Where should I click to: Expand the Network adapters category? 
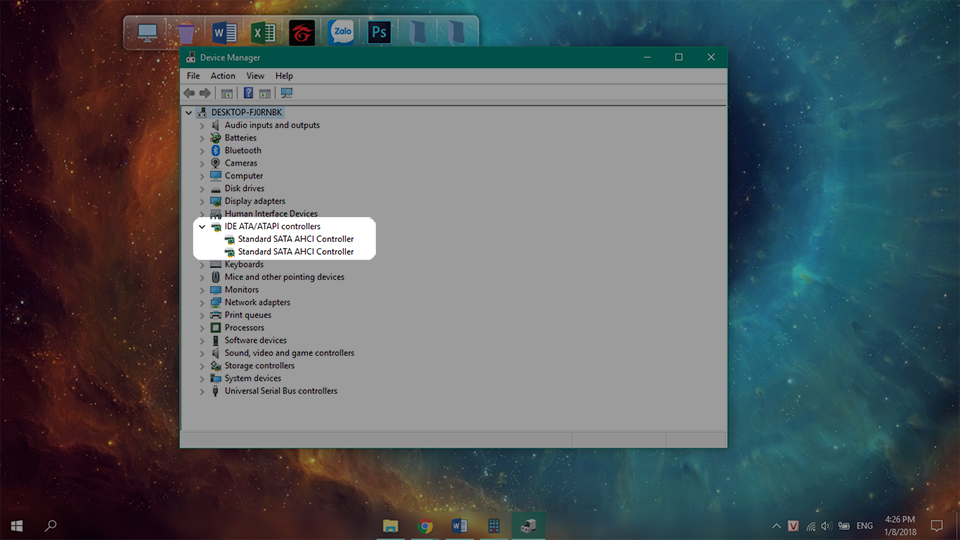[202, 303]
